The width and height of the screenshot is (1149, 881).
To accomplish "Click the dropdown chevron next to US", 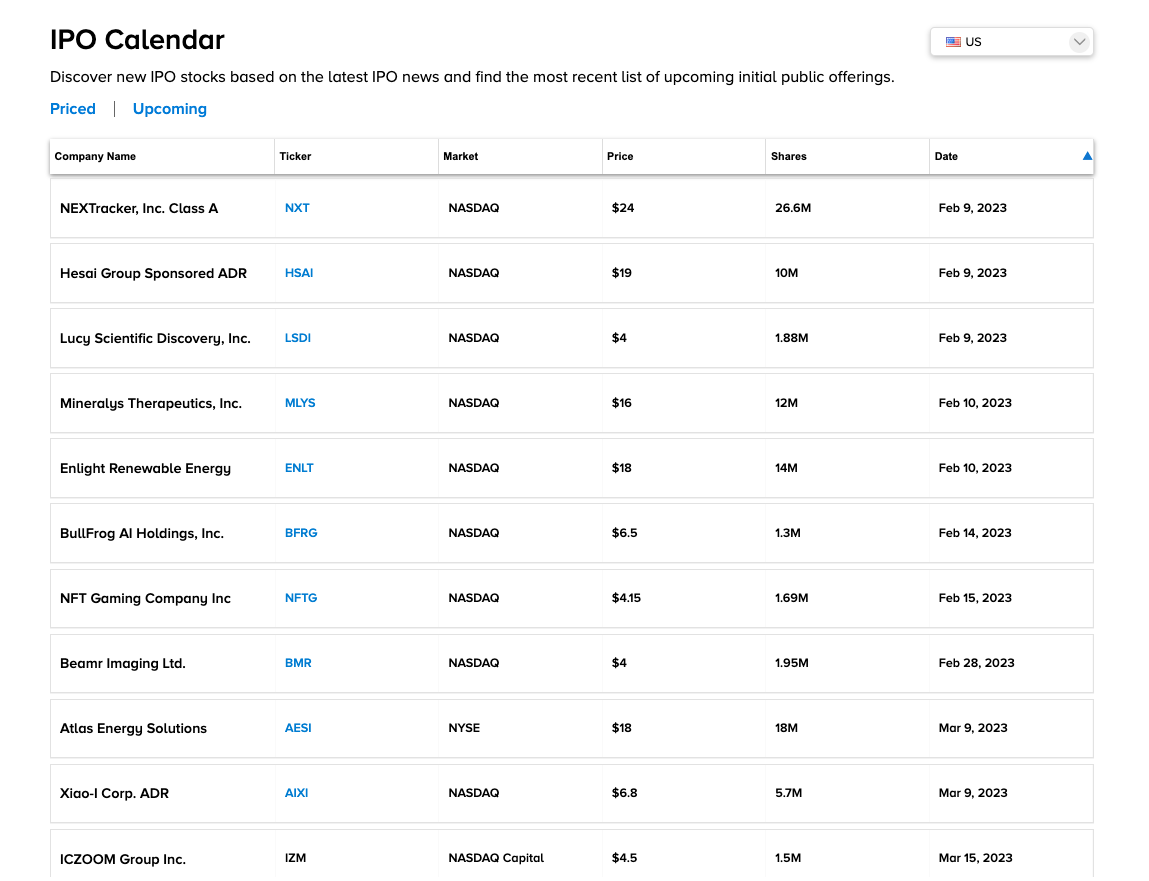I will coord(1079,42).
